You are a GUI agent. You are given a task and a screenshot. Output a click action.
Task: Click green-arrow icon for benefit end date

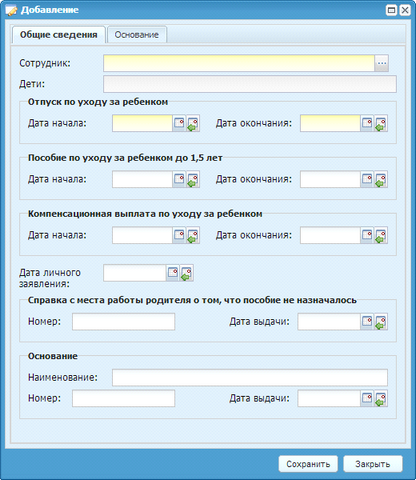pyautogui.click(x=381, y=180)
